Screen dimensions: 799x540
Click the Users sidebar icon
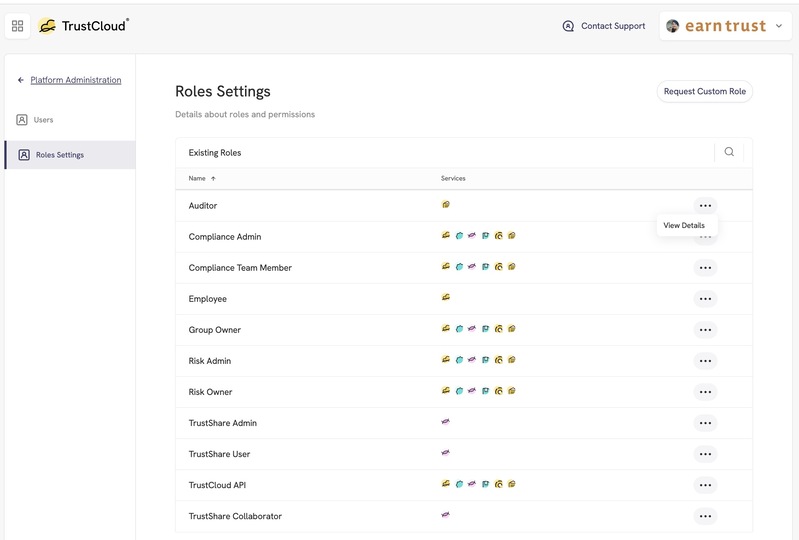point(22,120)
